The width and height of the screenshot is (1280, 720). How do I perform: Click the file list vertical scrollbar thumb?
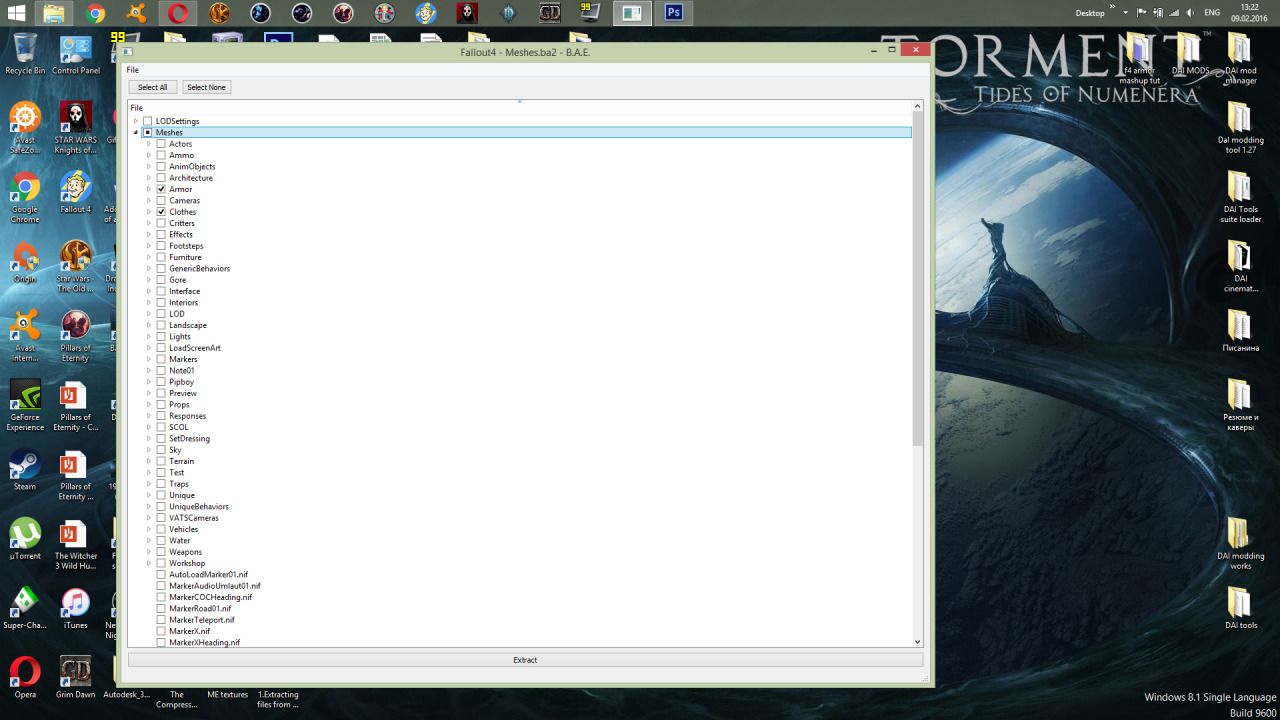pyautogui.click(x=918, y=280)
